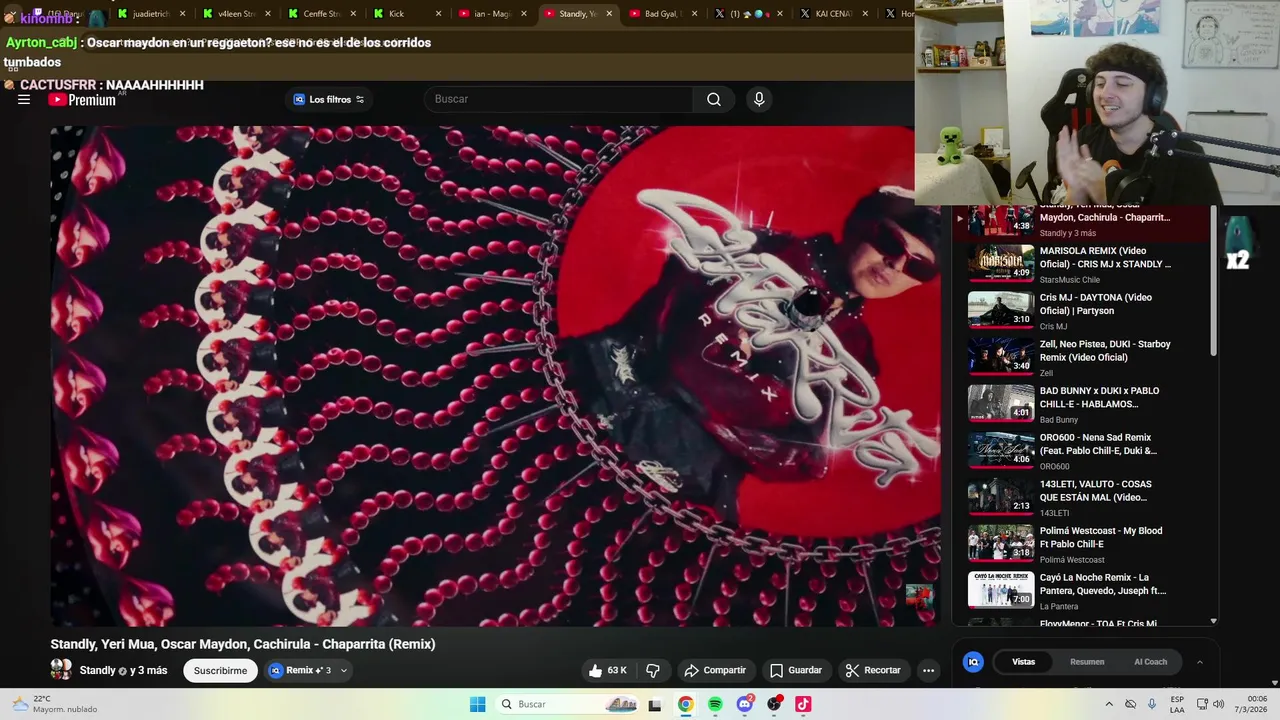Click the Chaparrita Remix video player
The height and width of the screenshot is (720, 1280).
coord(495,376)
